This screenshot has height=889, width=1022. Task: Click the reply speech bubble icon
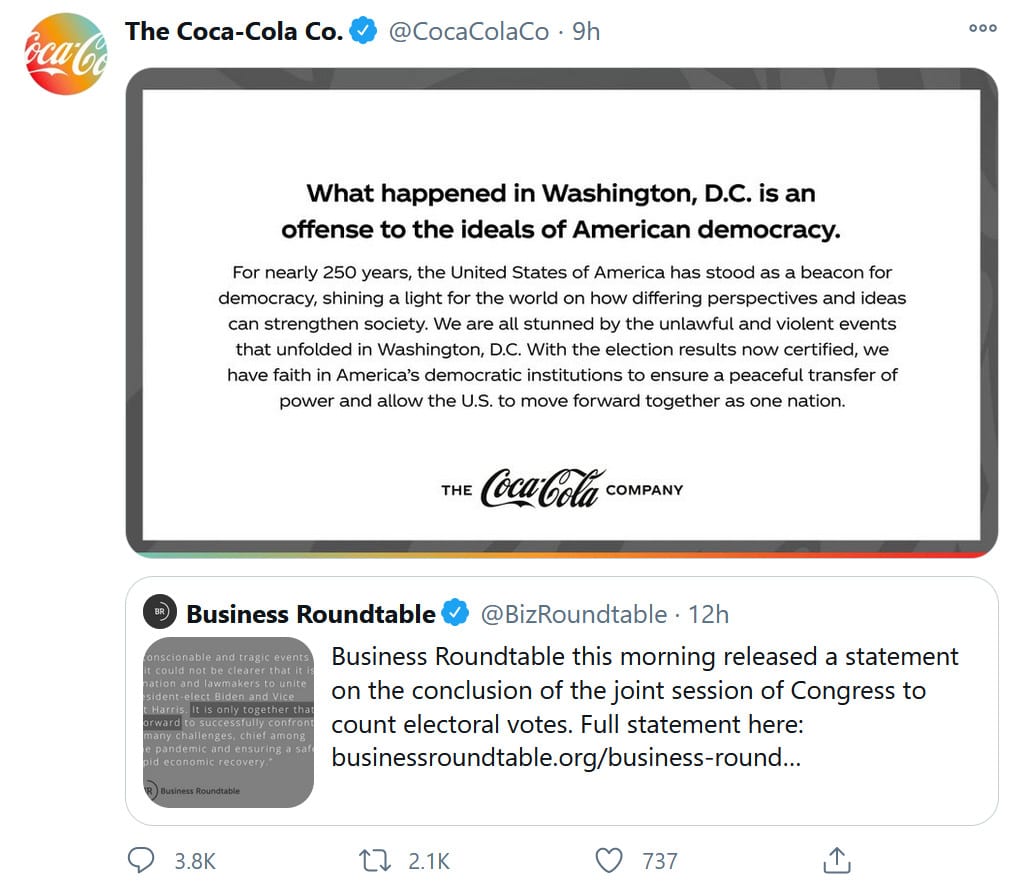click(142, 859)
